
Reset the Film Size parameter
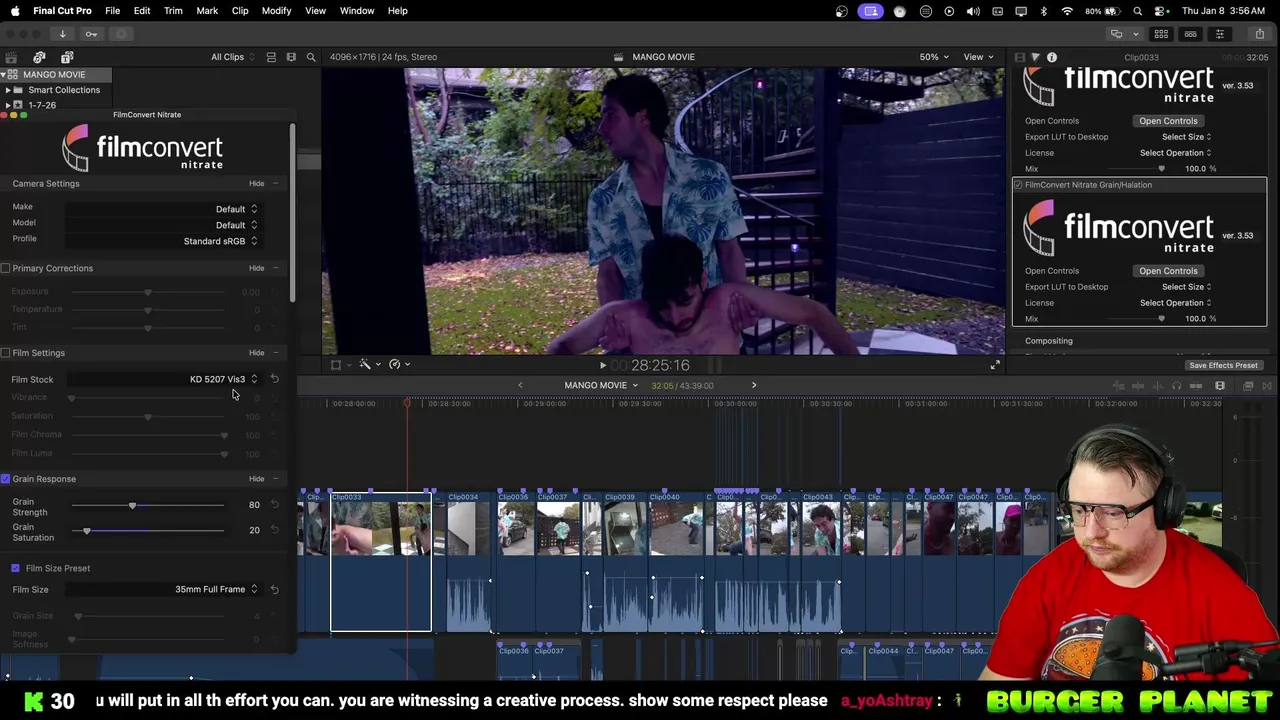pos(275,589)
